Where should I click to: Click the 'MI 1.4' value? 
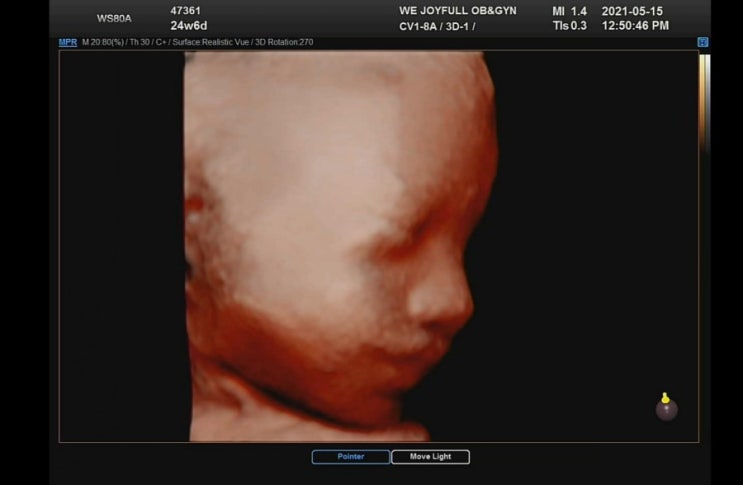[570, 11]
